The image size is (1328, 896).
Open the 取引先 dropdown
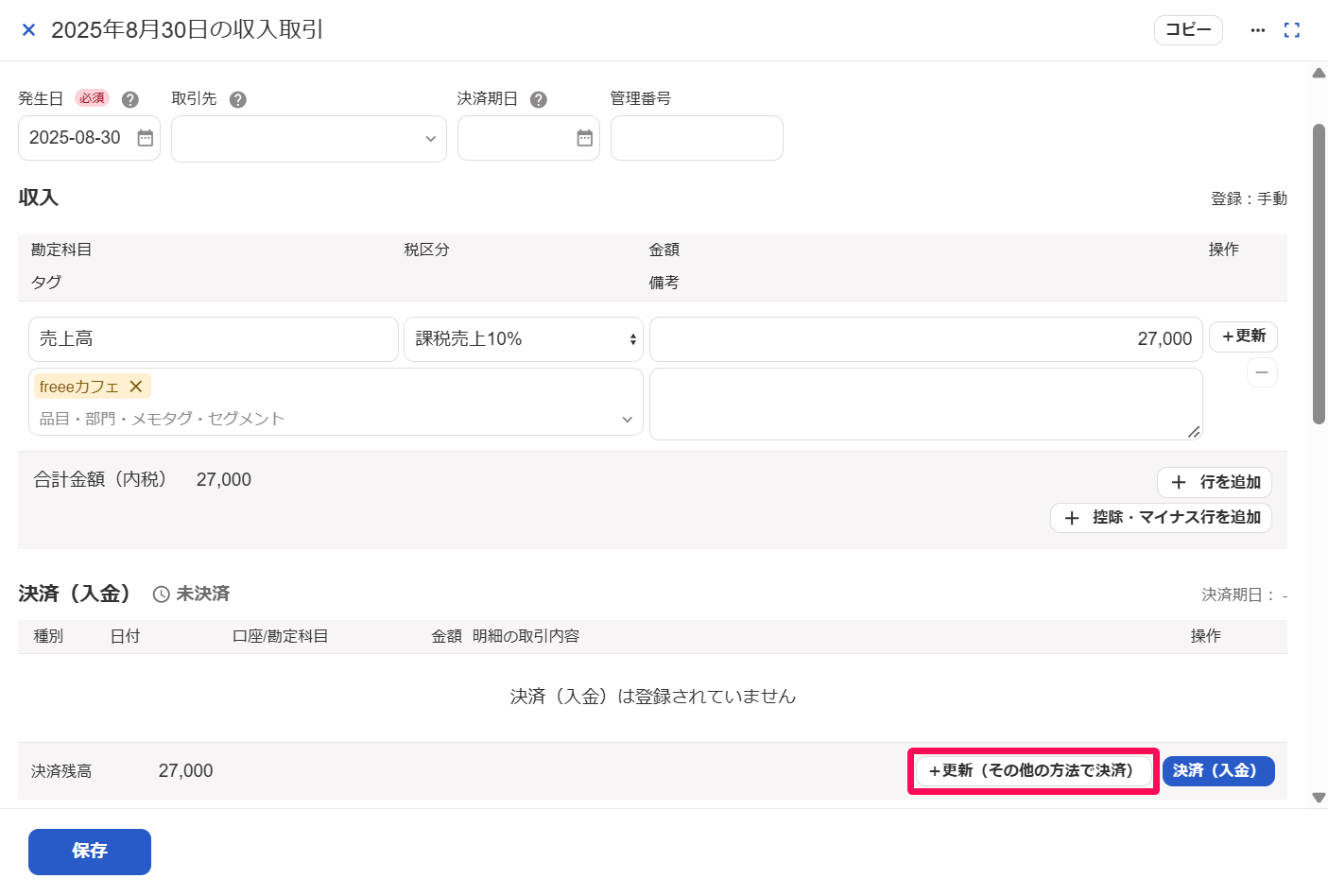pos(309,139)
